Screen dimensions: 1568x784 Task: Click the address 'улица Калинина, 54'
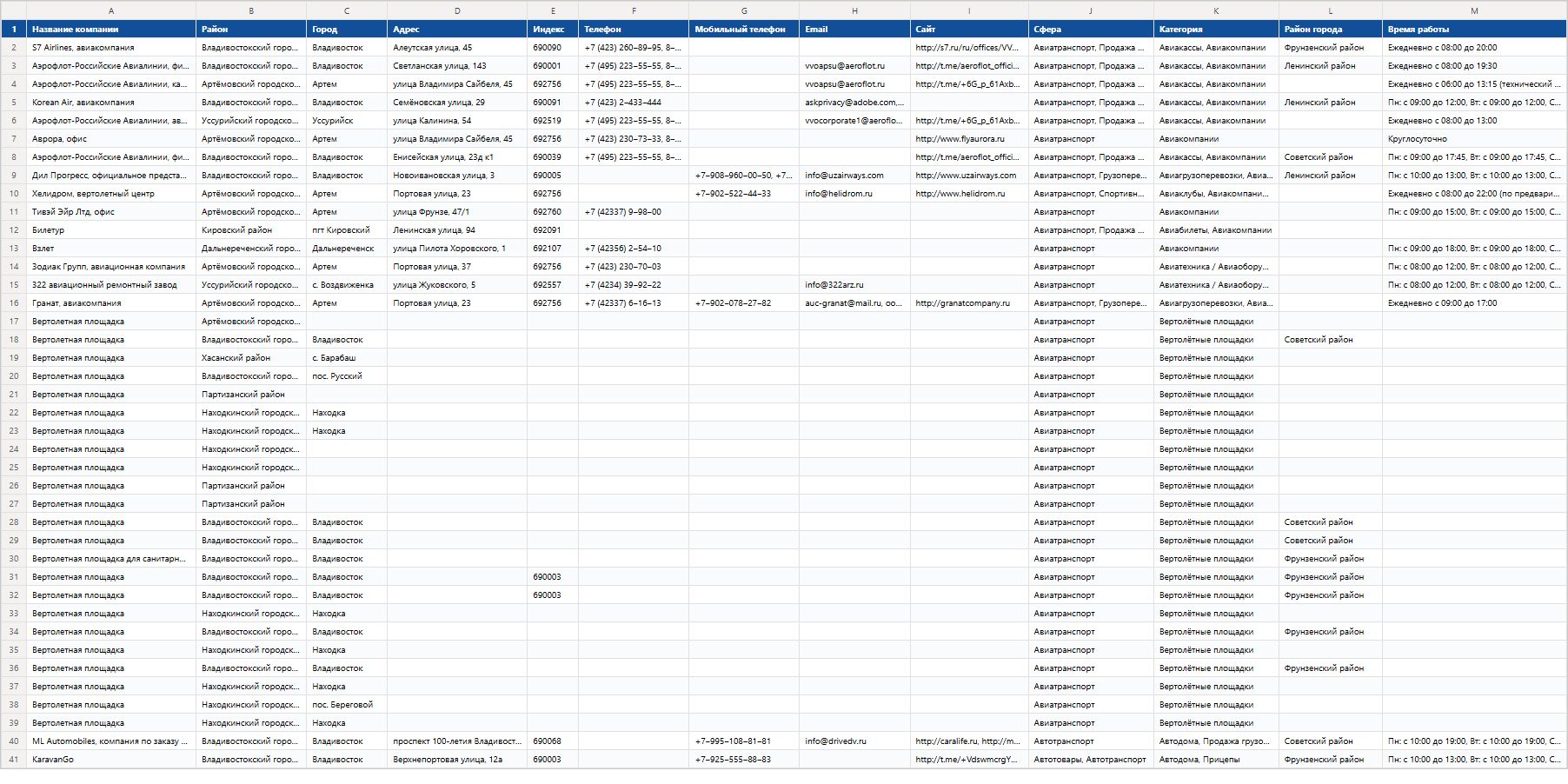coord(457,121)
